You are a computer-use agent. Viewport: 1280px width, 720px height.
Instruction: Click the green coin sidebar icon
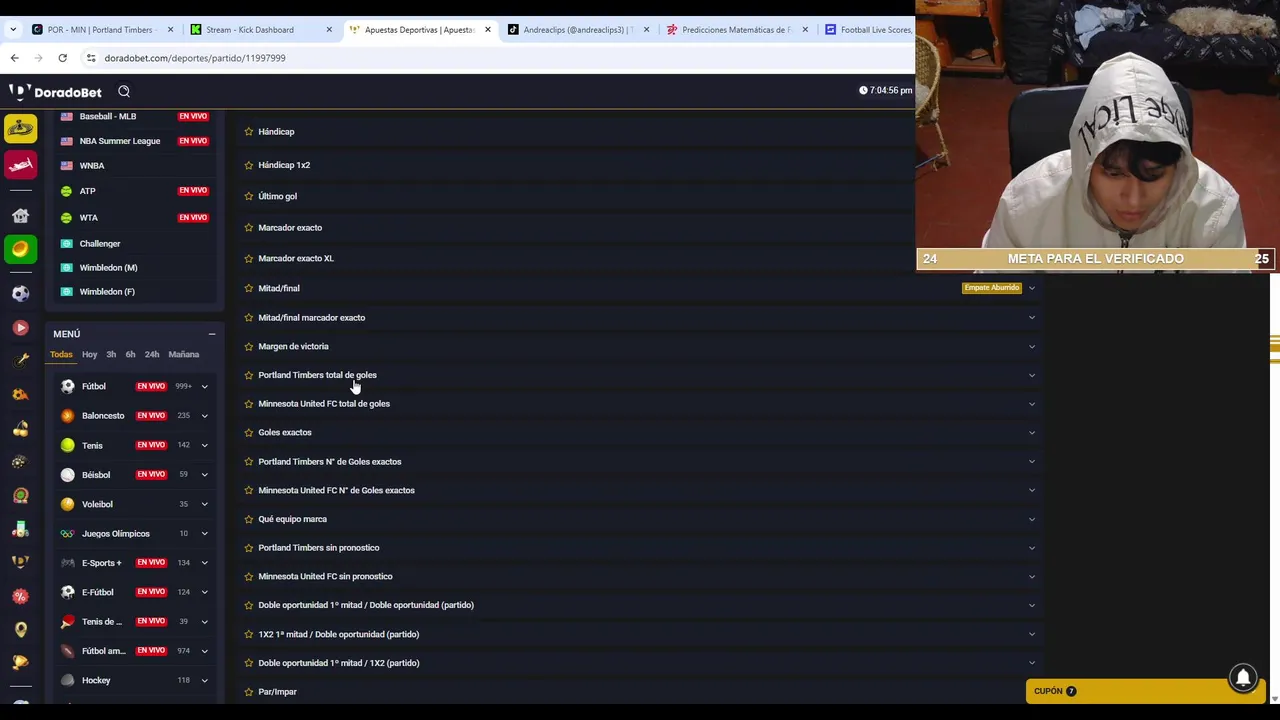pos(20,249)
